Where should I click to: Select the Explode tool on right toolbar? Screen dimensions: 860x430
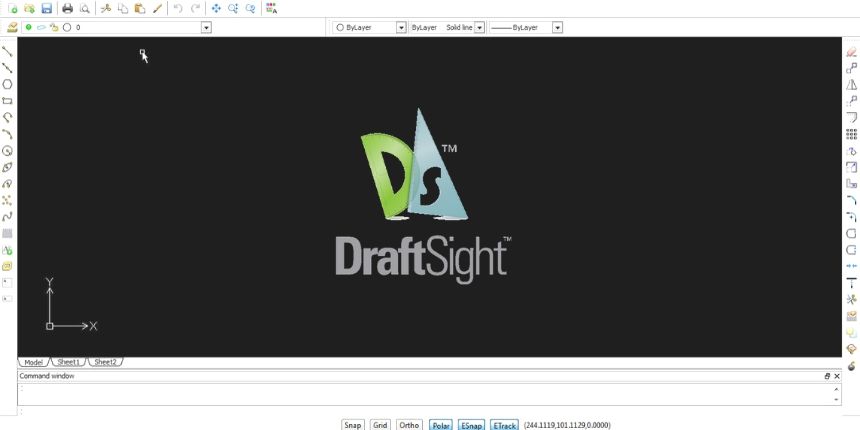851,365
